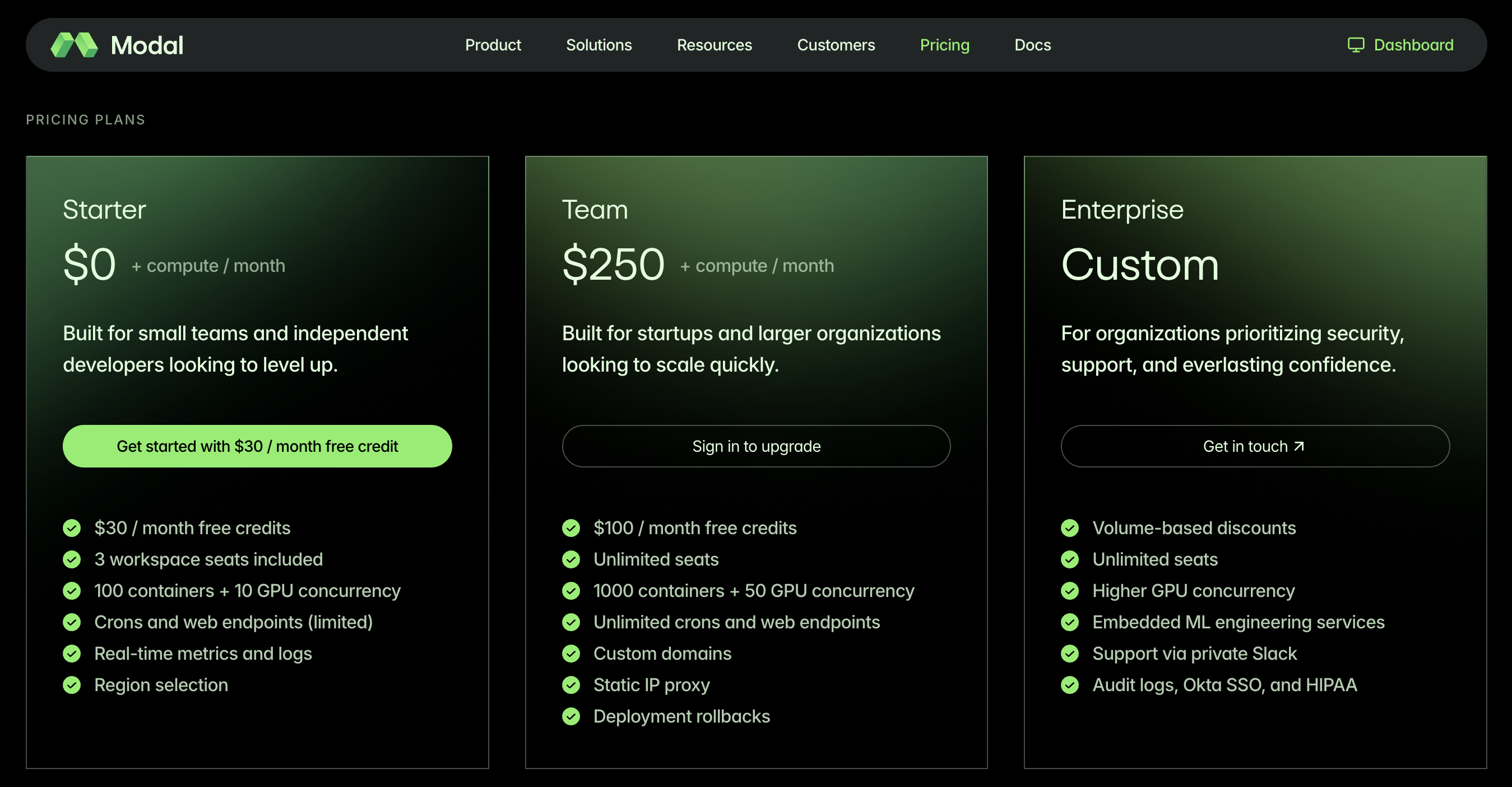Click the checkmark beside Region selection
This screenshot has width=1512, height=787.
(72, 685)
